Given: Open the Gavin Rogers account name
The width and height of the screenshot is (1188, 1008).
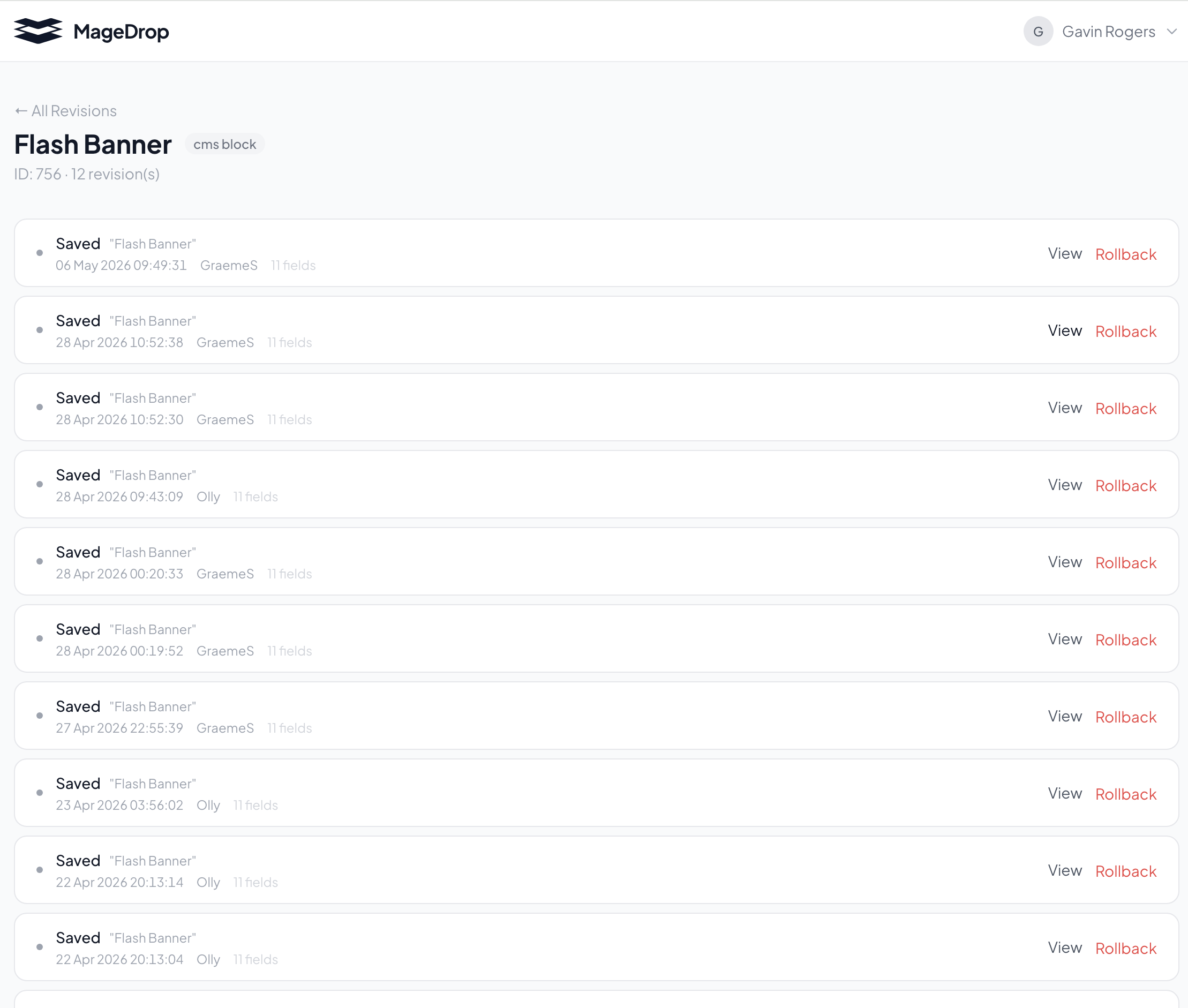Looking at the screenshot, I should (1108, 32).
